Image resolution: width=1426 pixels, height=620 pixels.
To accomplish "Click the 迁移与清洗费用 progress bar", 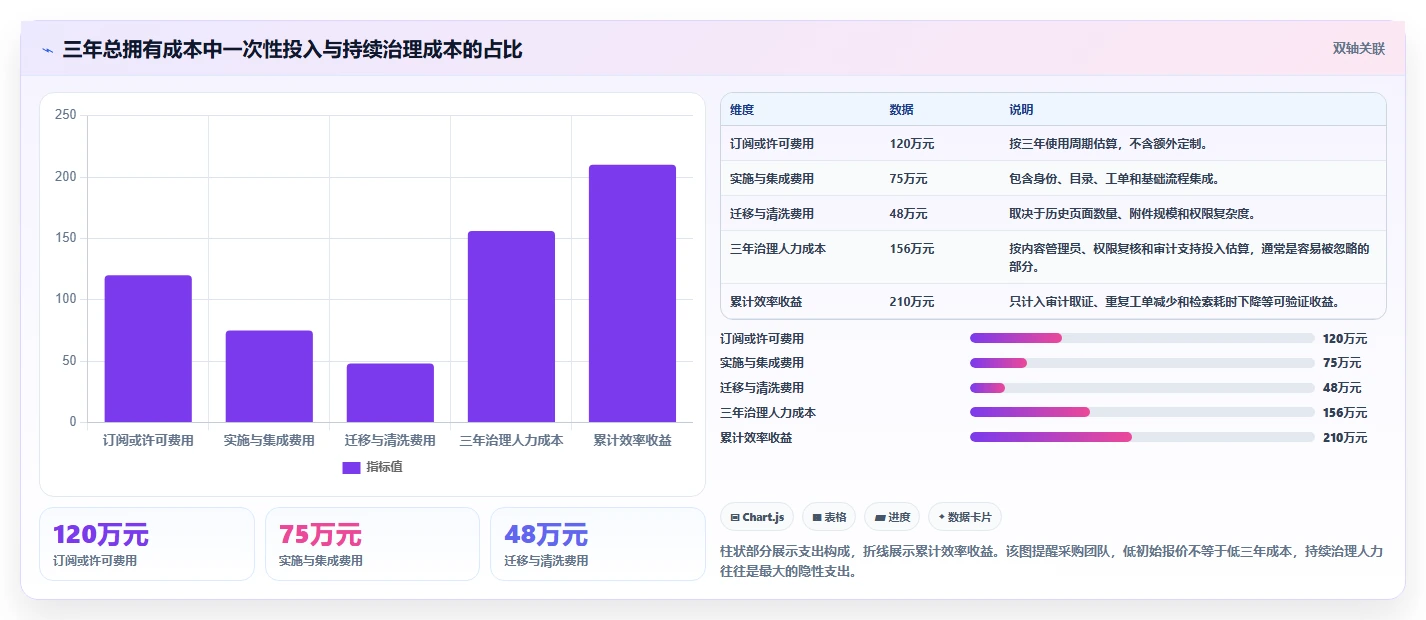I will point(1142,388).
